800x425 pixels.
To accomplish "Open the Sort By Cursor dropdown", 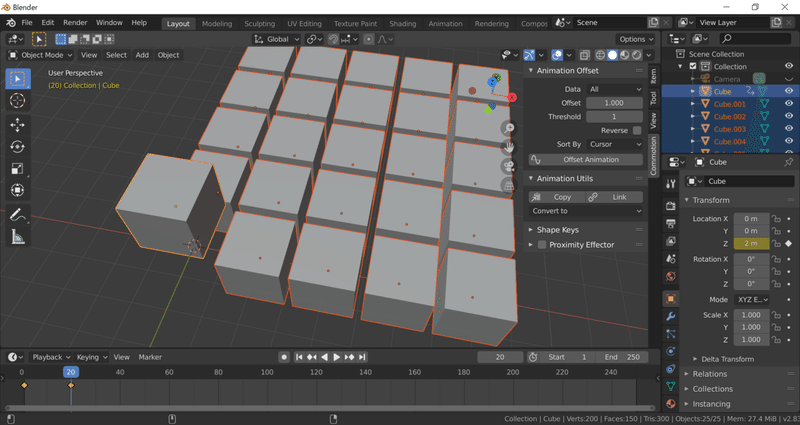I will (x=614, y=144).
